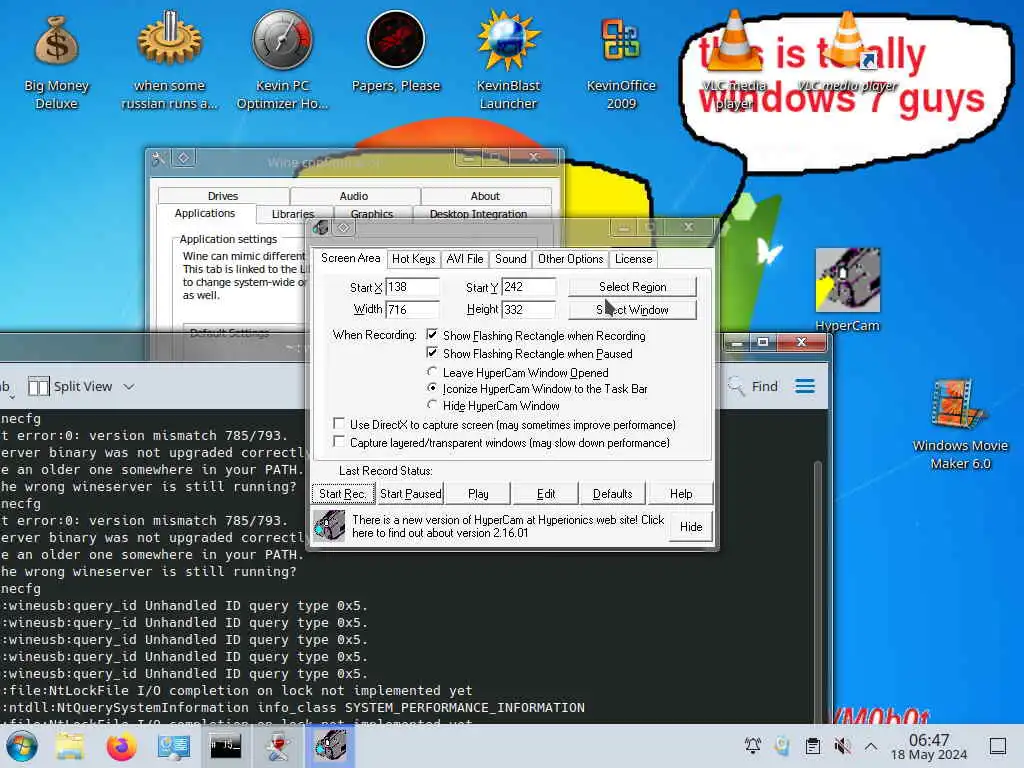This screenshot has width=1024, height=768.
Task: Select Hide HyperCam Window option
Action: [x=432, y=404]
